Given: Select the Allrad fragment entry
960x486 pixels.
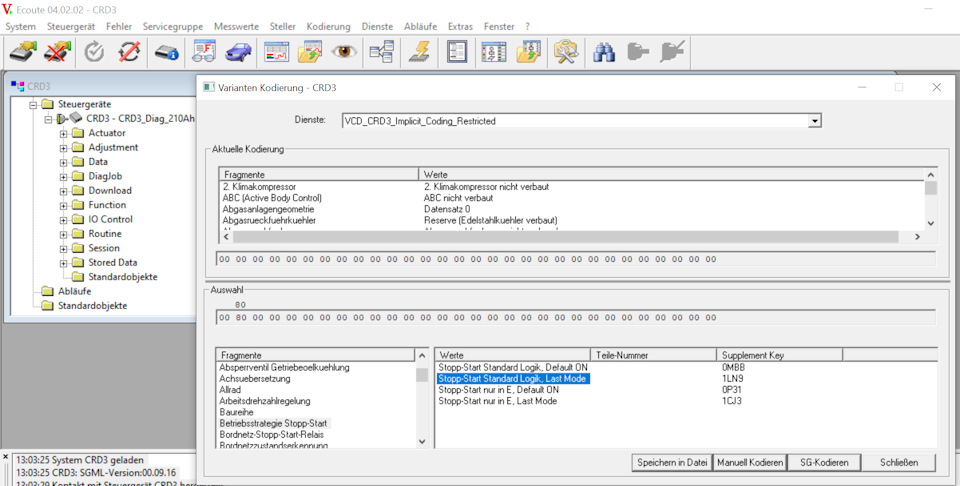Looking at the screenshot, I should 231,390.
